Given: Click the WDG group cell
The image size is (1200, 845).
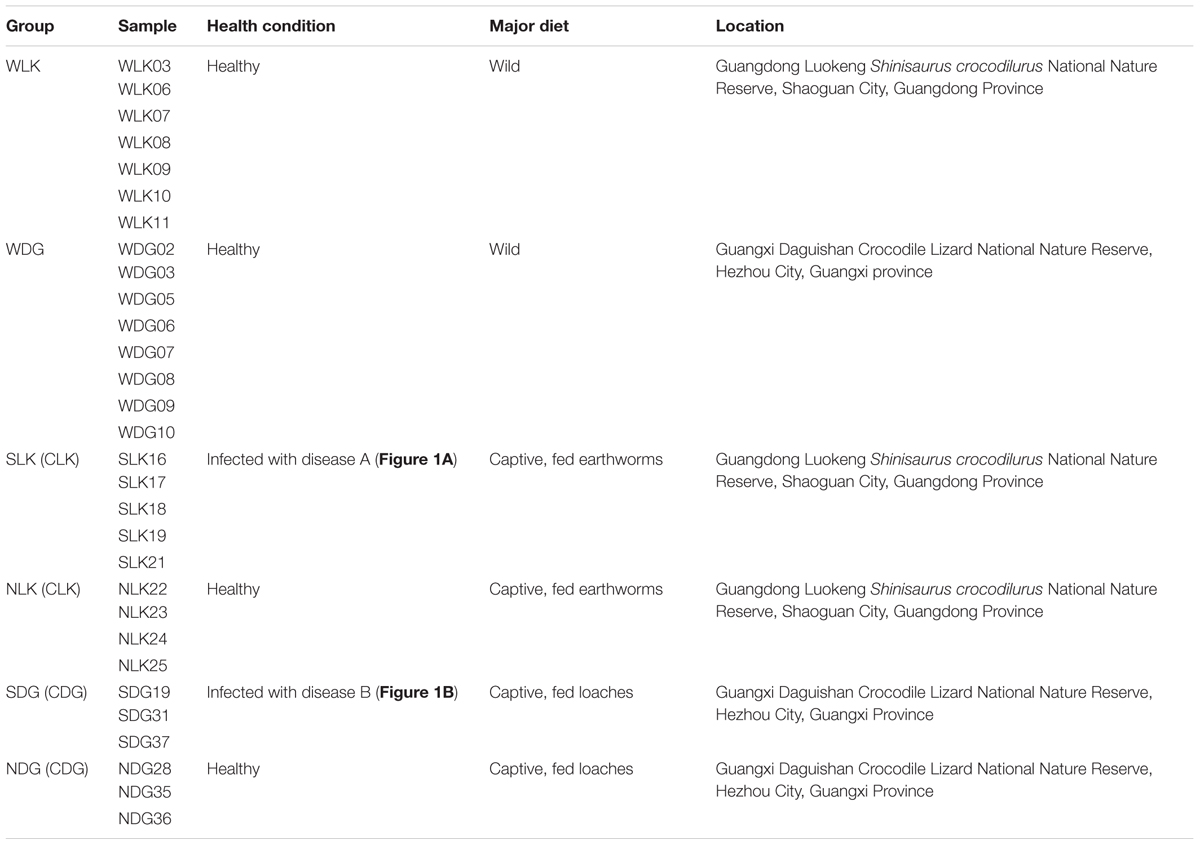Looking at the screenshot, I should (26, 250).
